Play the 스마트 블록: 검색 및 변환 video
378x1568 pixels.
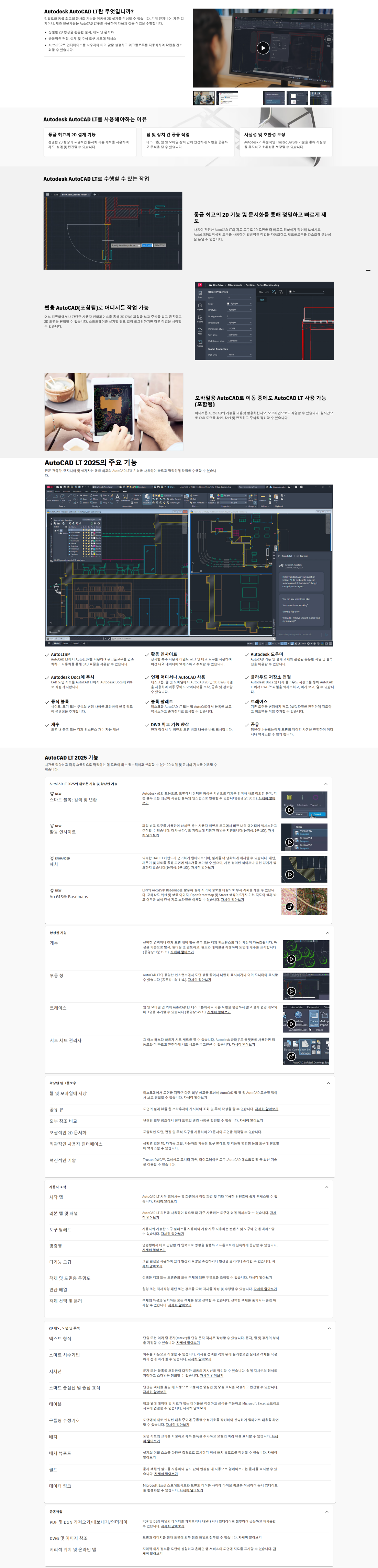[290, 810]
